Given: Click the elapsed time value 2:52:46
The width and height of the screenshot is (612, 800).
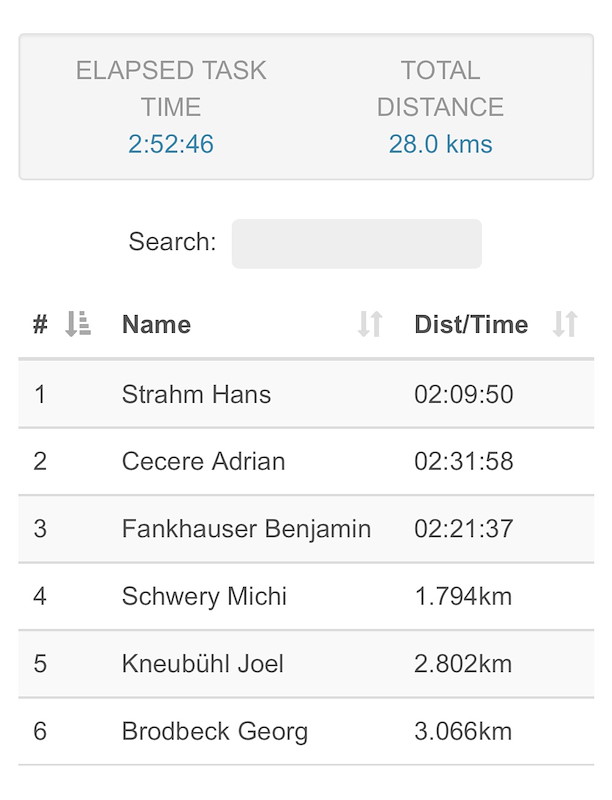Looking at the screenshot, I should (x=171, y=144).
